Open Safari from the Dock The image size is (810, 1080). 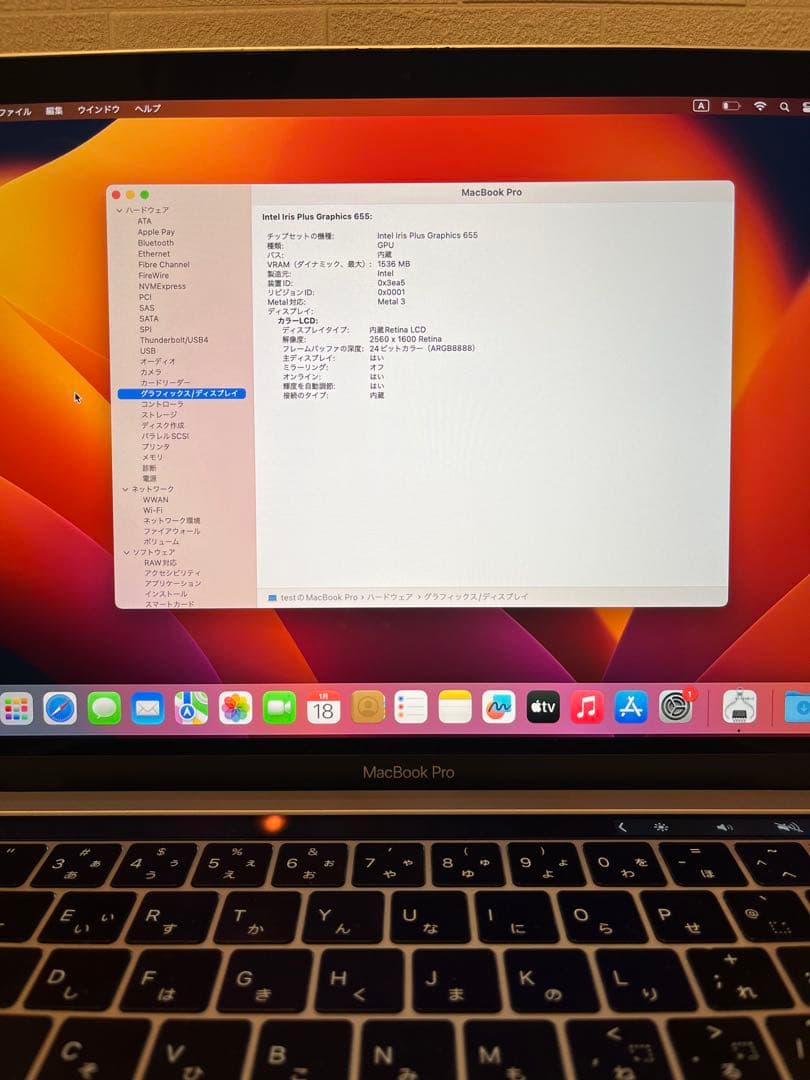(x=57, y=709)
